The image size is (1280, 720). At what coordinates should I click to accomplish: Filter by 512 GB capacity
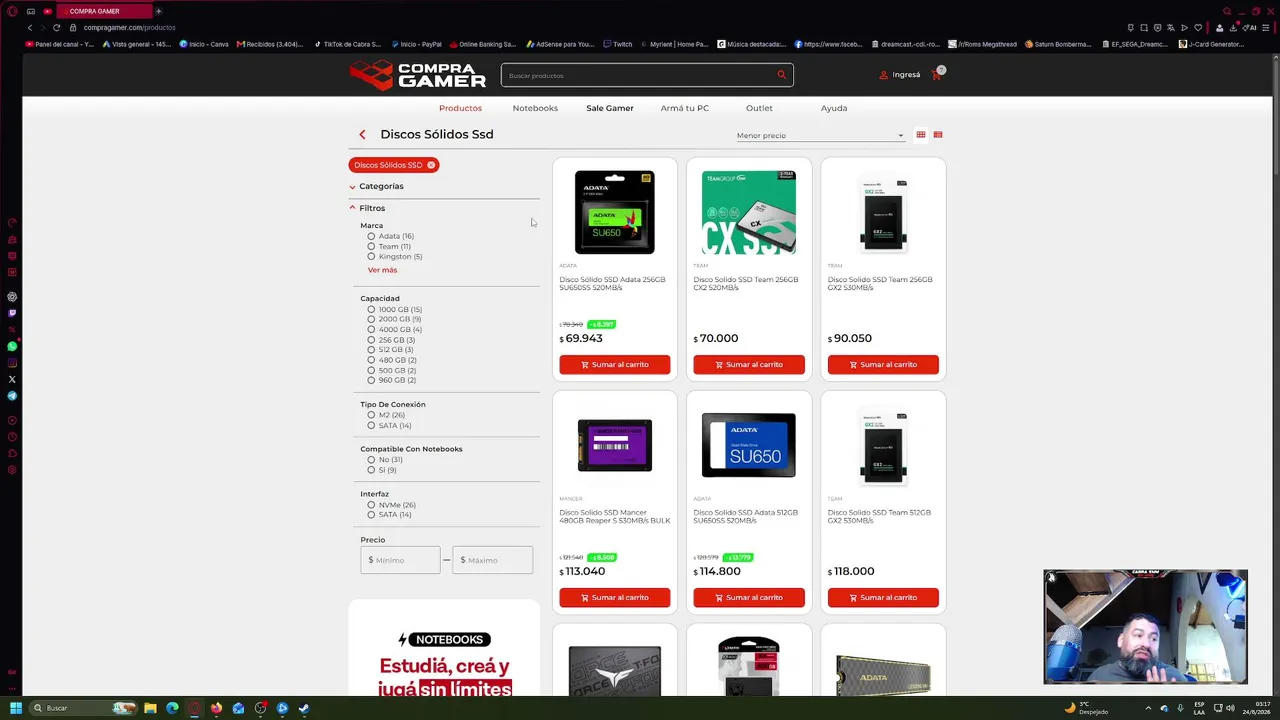pyautogui.click(x=371, y=350)
